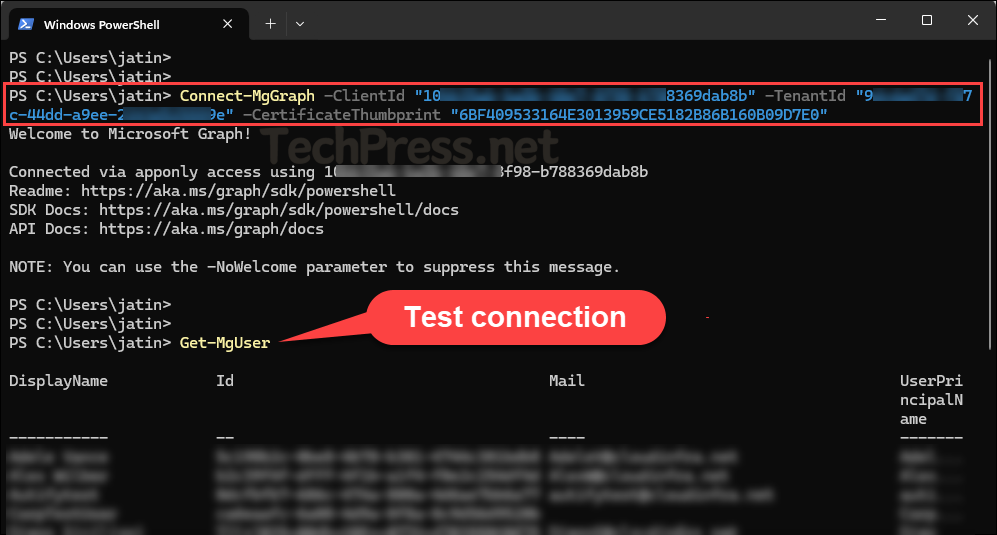Open the SDK Docs URL
This screenshot has height=535, width=997.
point(260,210)
